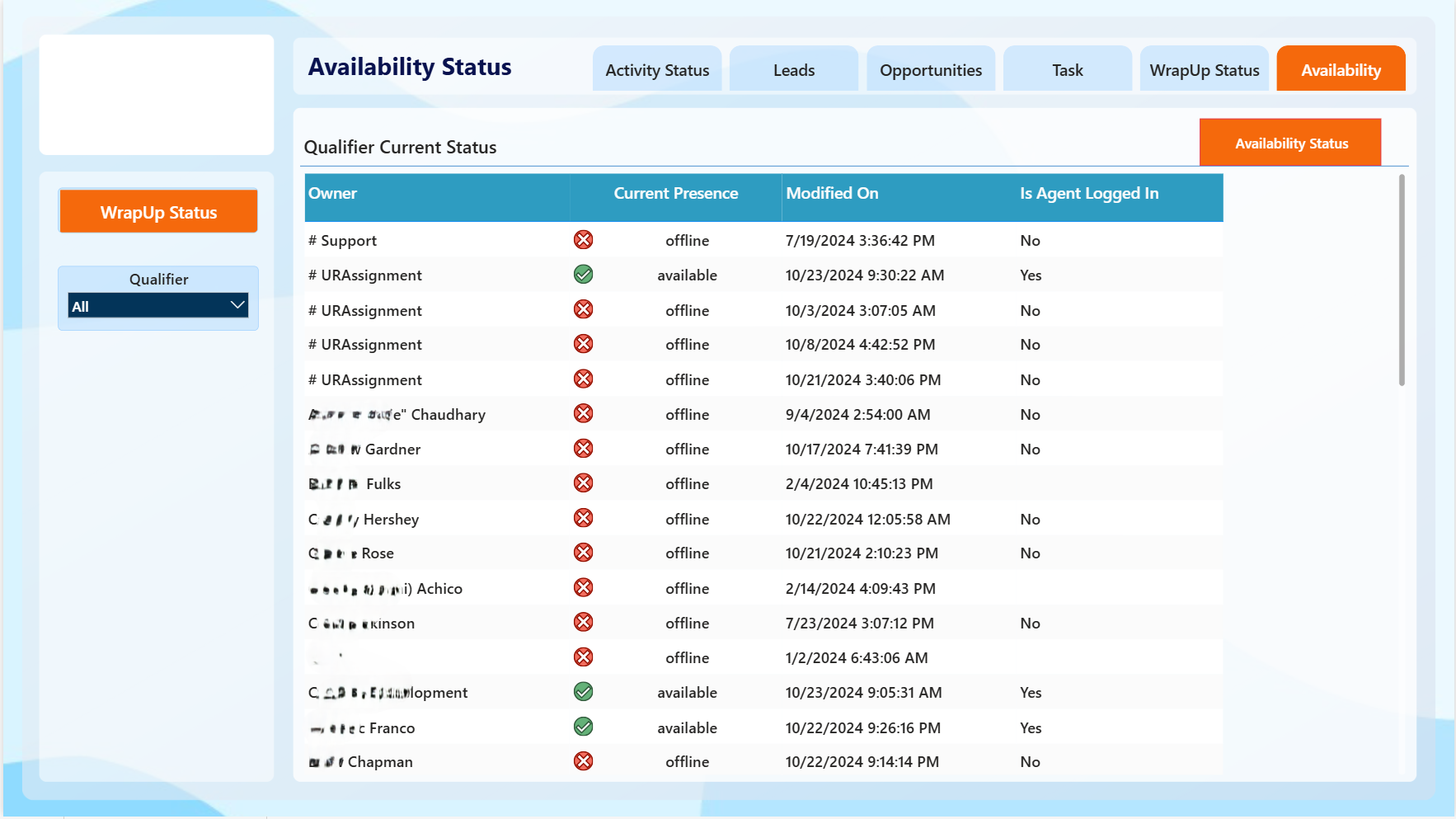The image size is (1456, 819).
Task: Go to the Opportunities tab
Action: 931,69
